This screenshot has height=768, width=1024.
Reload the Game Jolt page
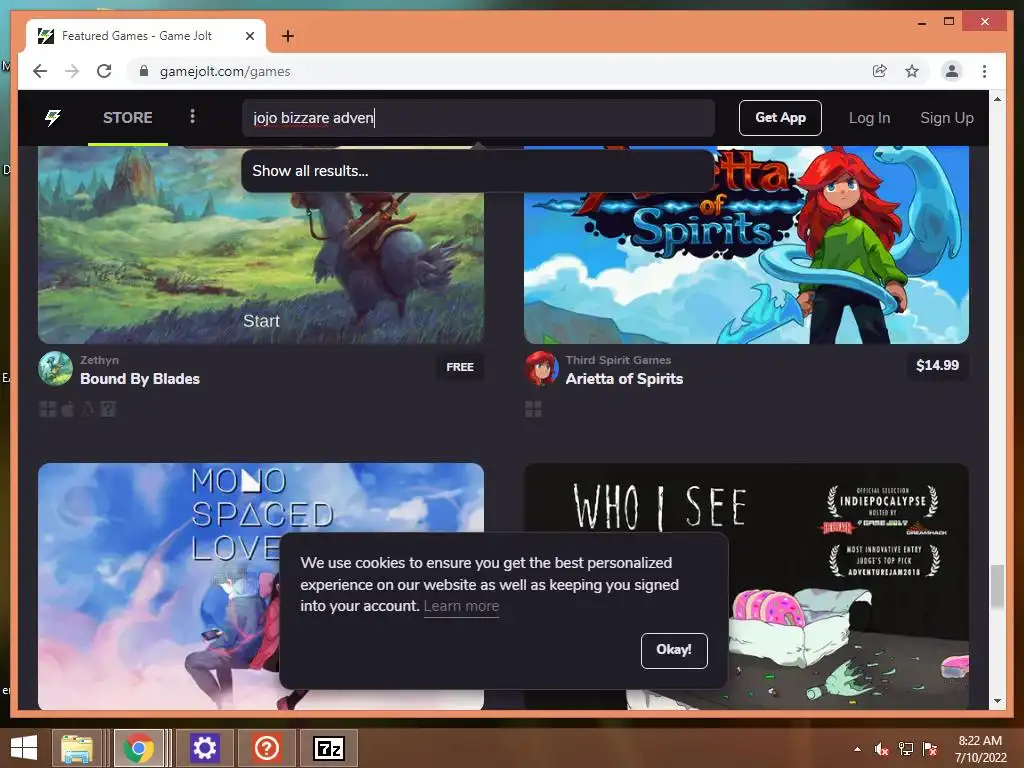(104, 71)
